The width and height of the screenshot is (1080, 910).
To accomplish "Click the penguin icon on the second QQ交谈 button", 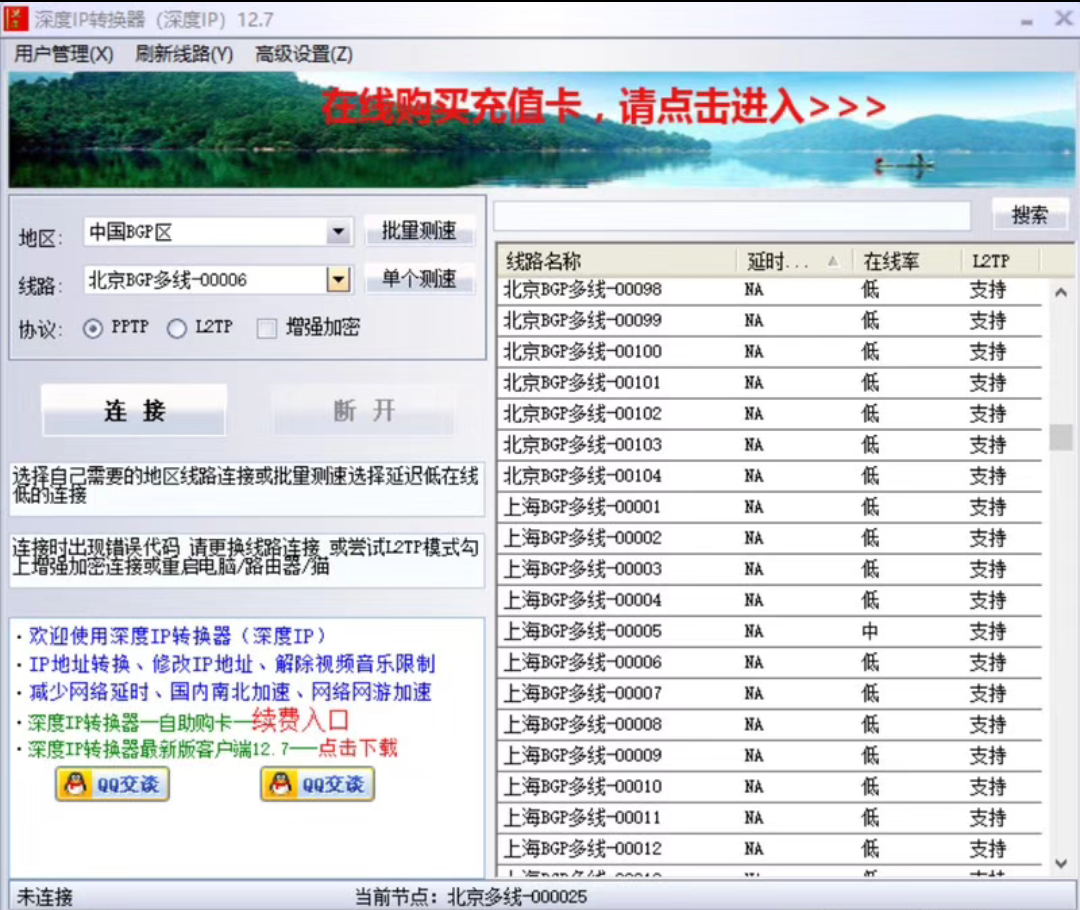I will coord(281,784).
